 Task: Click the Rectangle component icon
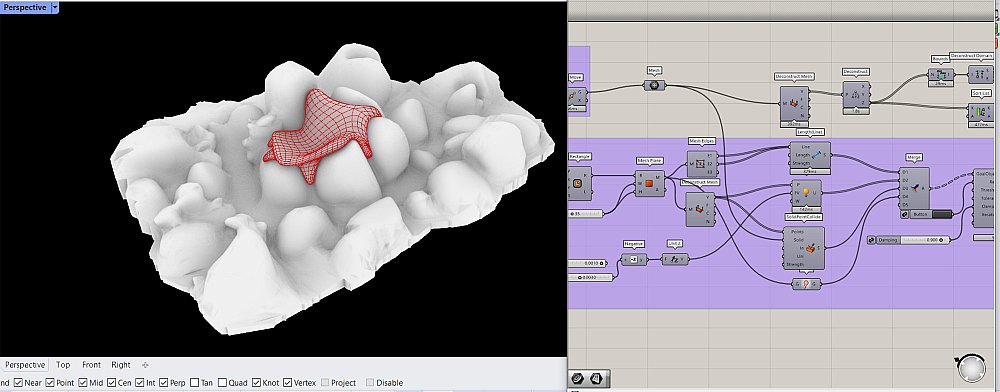(577, 184)
